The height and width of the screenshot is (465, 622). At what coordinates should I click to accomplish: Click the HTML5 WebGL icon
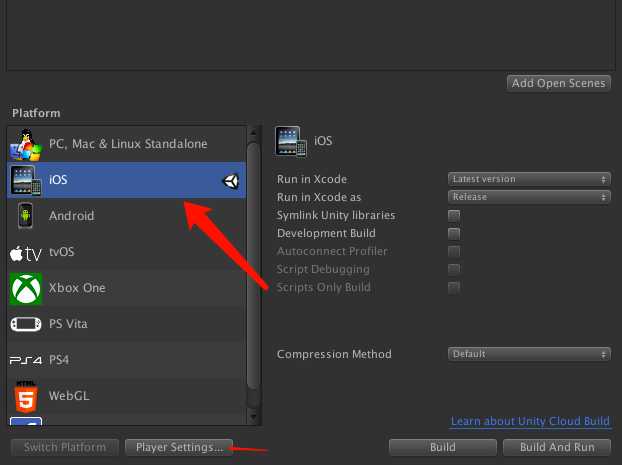pos(26,396)
